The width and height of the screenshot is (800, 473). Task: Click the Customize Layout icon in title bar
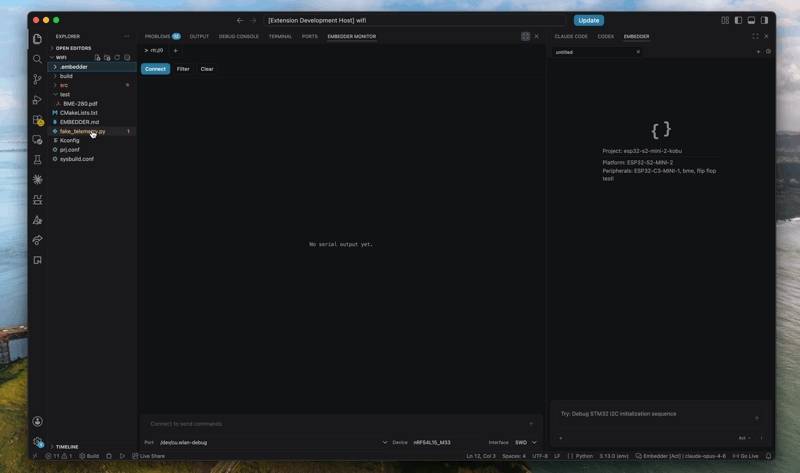pos(725,20)
